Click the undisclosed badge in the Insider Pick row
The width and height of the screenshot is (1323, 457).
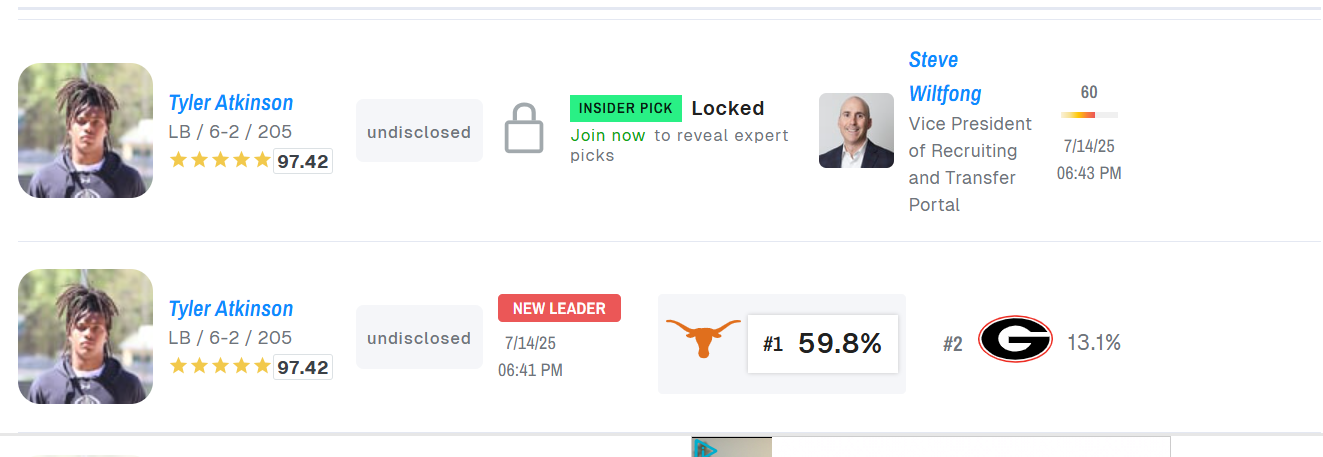[419, 131]
